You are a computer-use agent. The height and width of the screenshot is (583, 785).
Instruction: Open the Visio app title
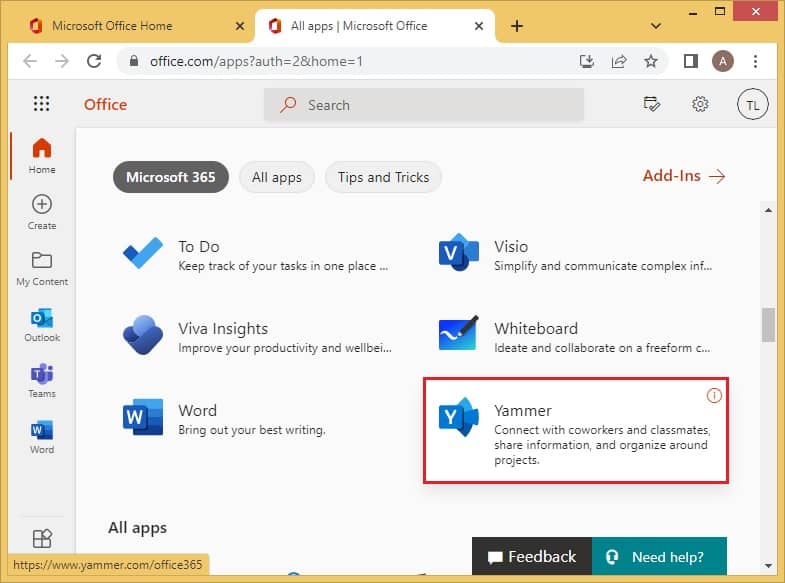click(511, 247)
